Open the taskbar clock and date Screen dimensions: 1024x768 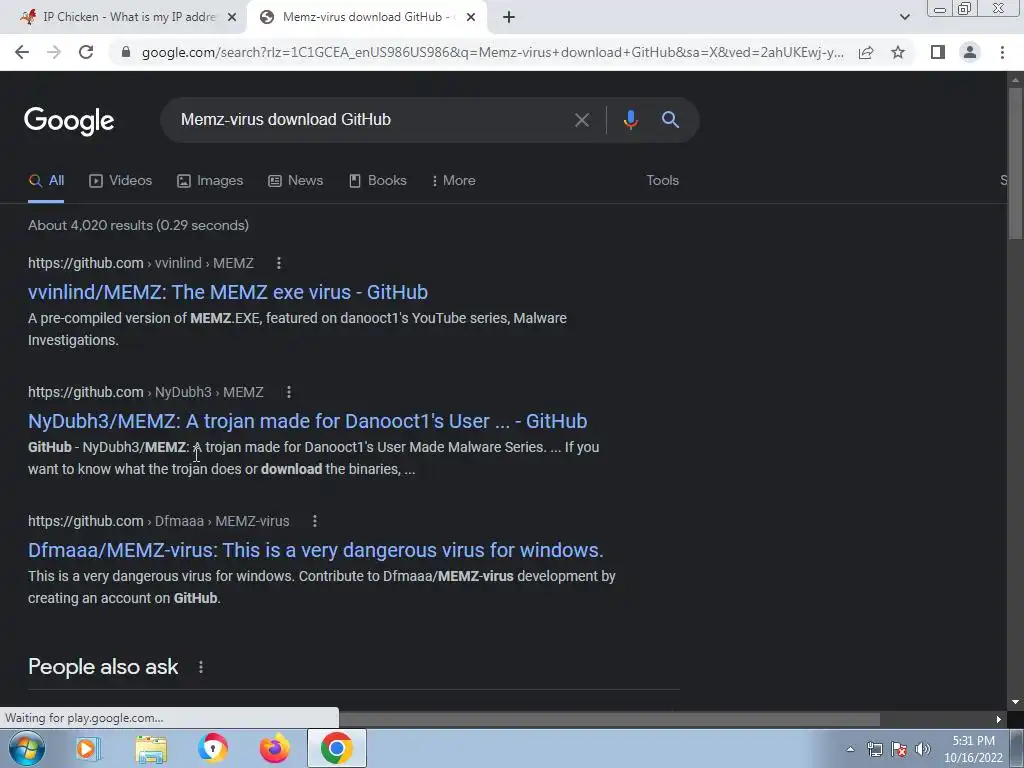tap(973, 749)
